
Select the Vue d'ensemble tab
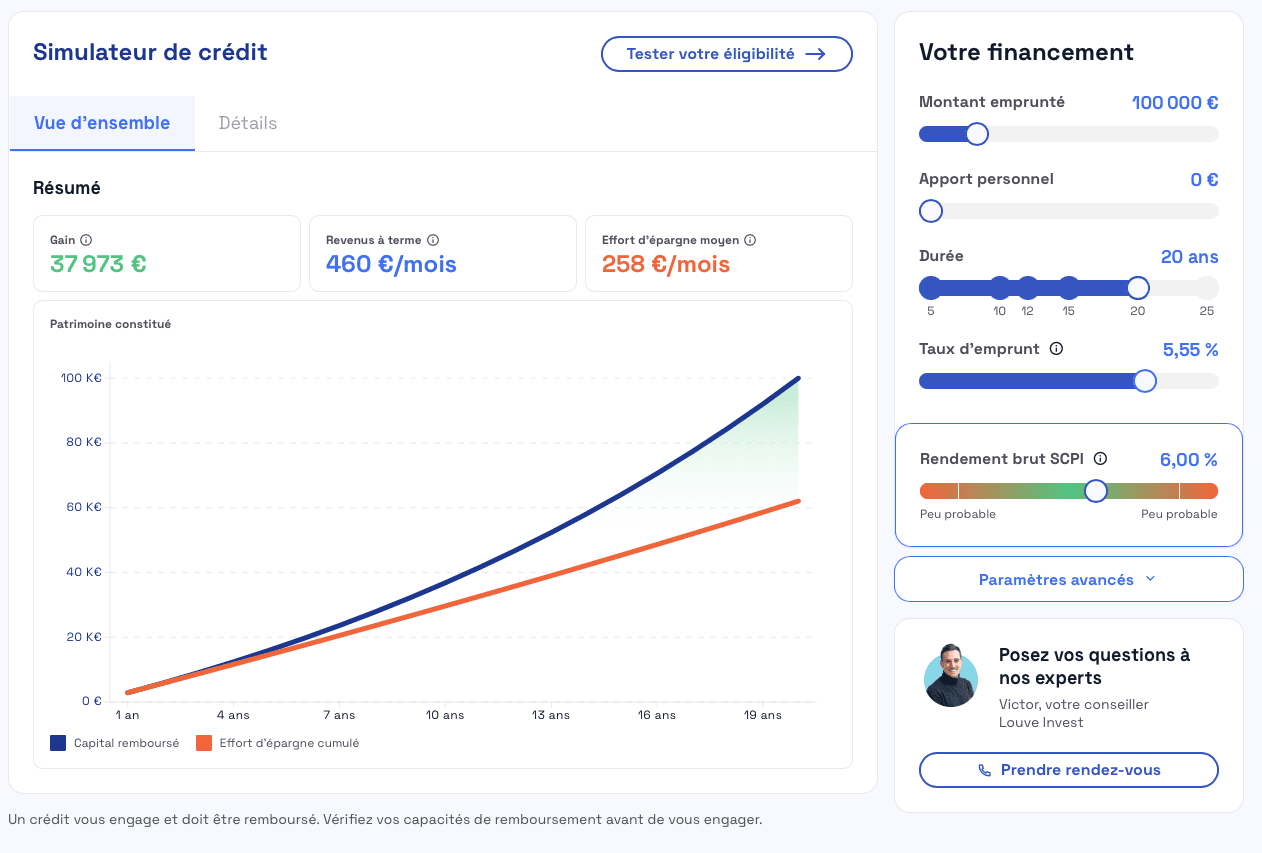point(102,123)
